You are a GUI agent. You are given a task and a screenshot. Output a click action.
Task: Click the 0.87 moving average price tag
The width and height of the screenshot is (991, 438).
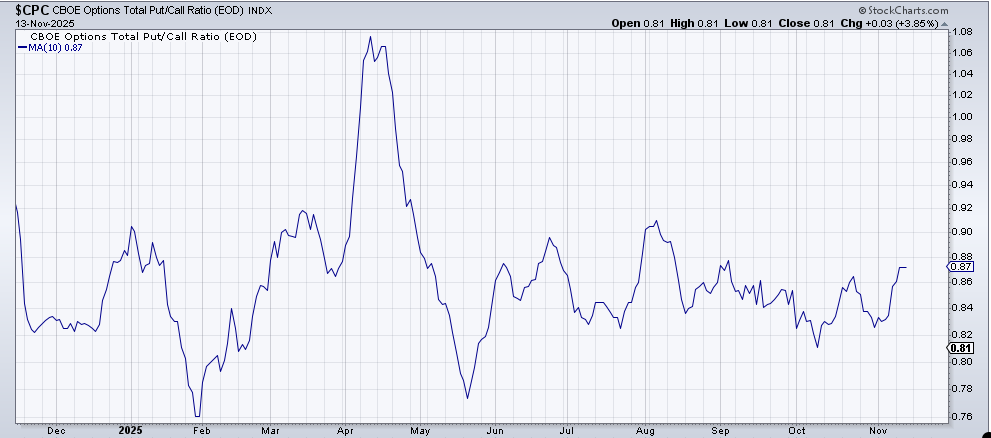961,267
